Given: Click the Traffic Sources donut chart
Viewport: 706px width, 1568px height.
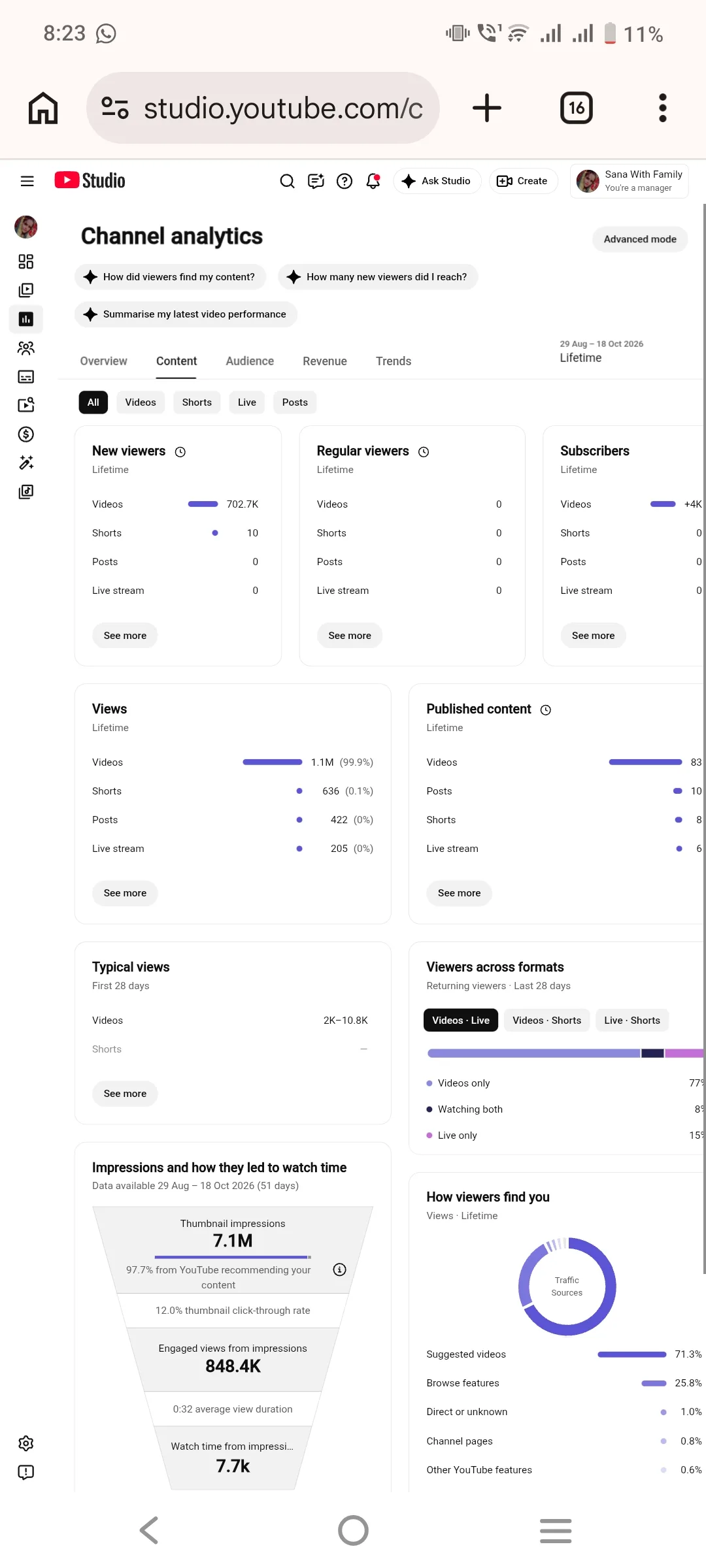Looking at the screenshot, I should 567,1286.
